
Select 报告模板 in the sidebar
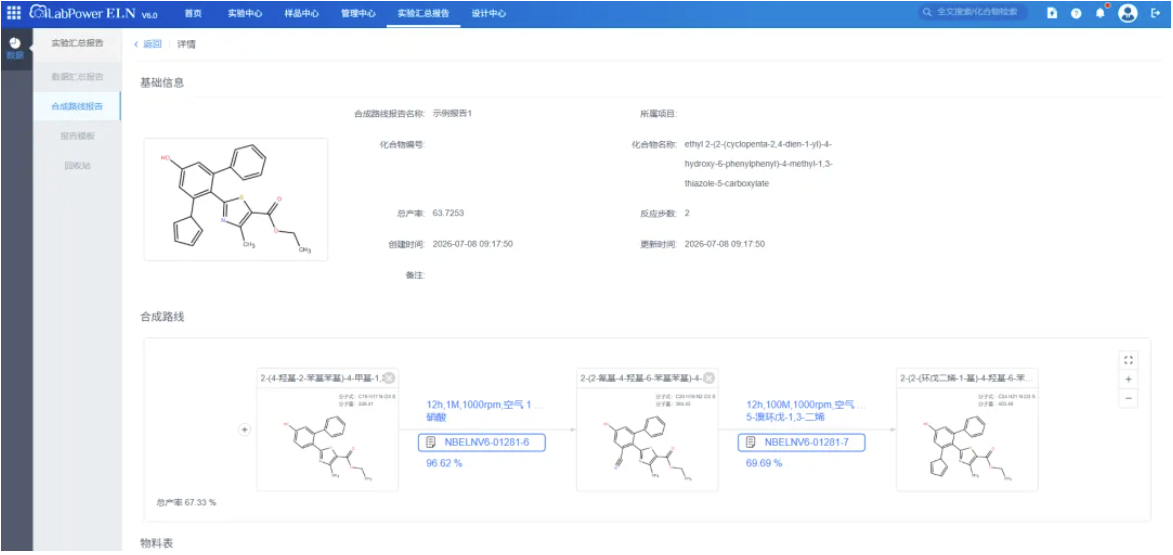tap(77, 136)
